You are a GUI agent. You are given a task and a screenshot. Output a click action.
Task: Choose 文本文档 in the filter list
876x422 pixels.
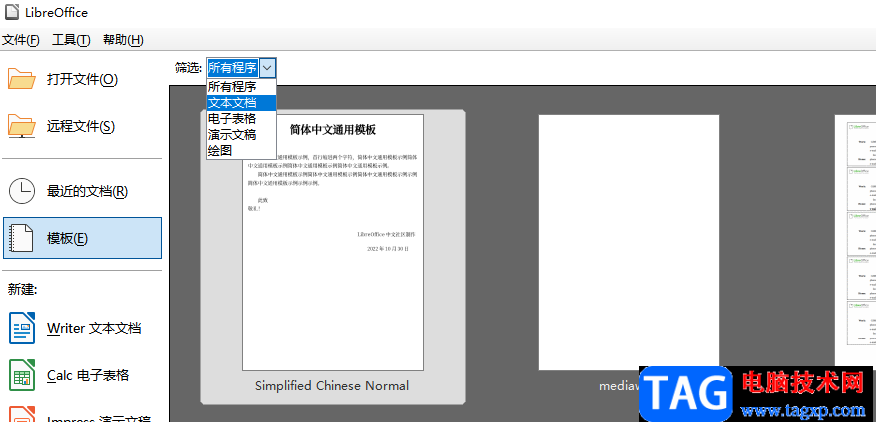point(241,103)
